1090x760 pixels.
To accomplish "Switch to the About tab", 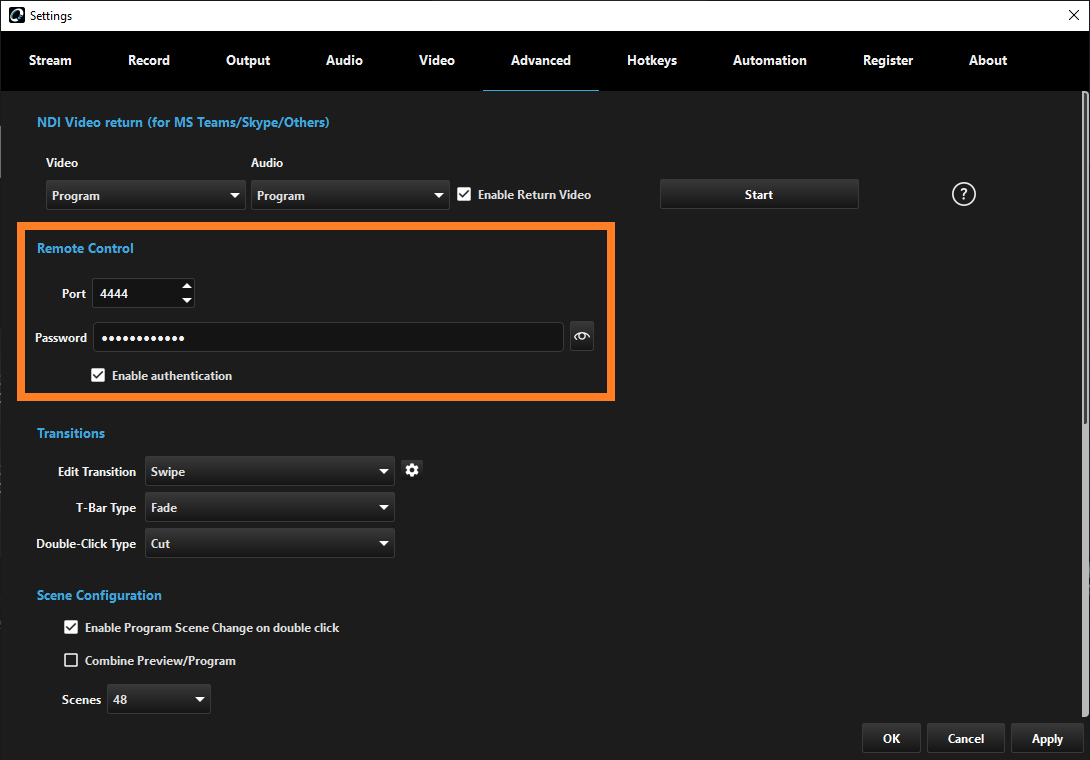I will (x=988, y=60).
